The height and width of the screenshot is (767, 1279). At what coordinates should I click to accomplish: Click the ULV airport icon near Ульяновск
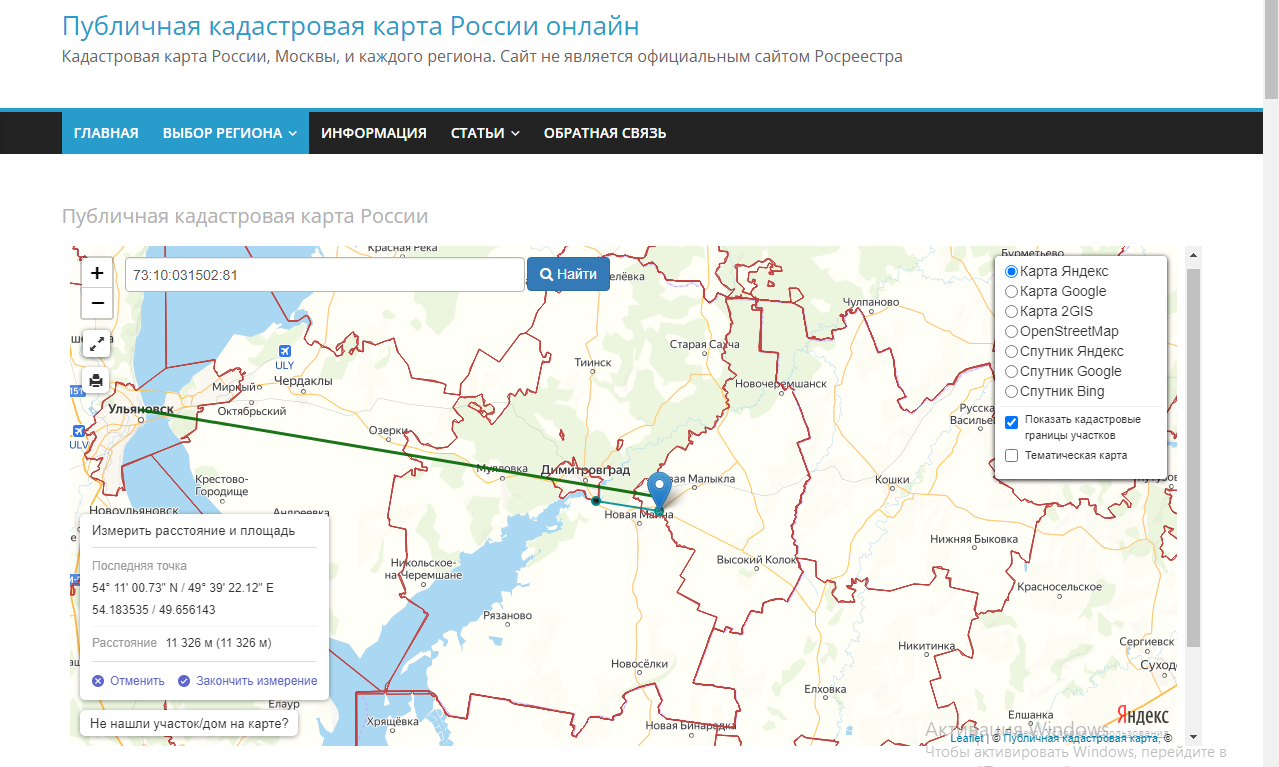[79, 431]
